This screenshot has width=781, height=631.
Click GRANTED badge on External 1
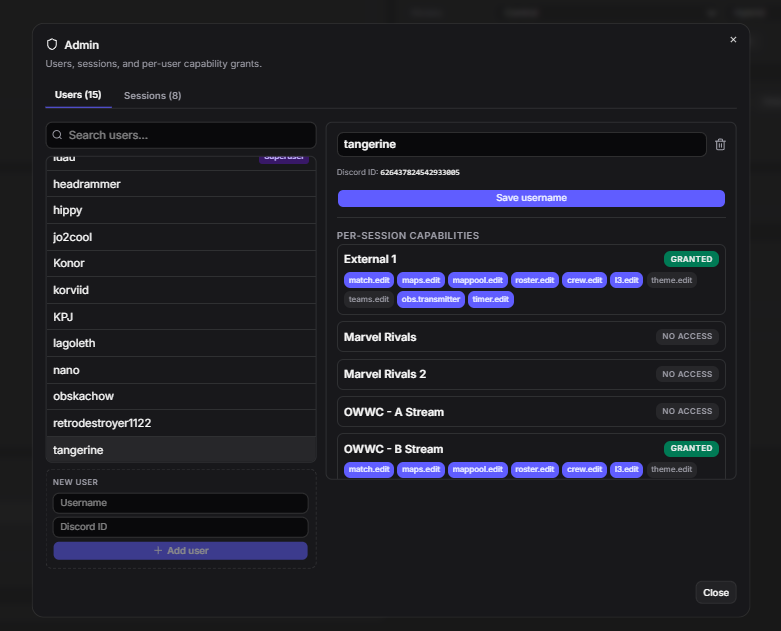pos(691,259)
